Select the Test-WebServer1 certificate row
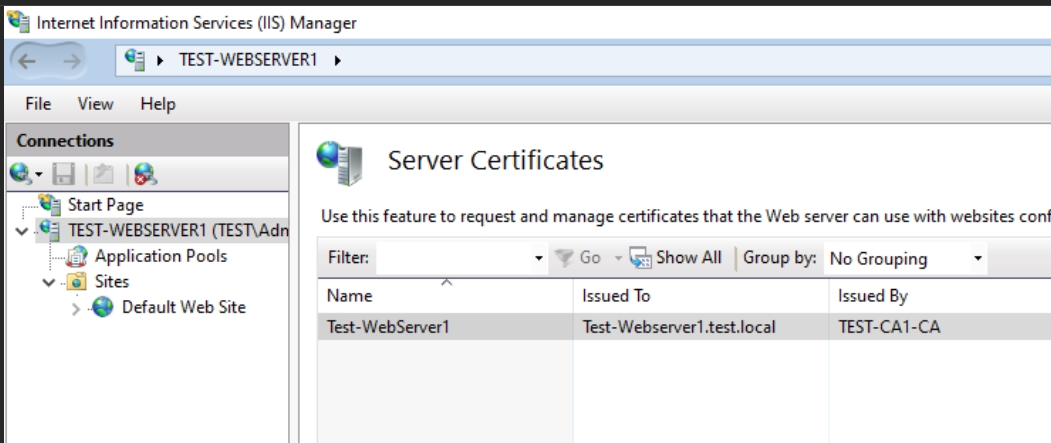Screen dimensions: 1051x443 (684, 326)
